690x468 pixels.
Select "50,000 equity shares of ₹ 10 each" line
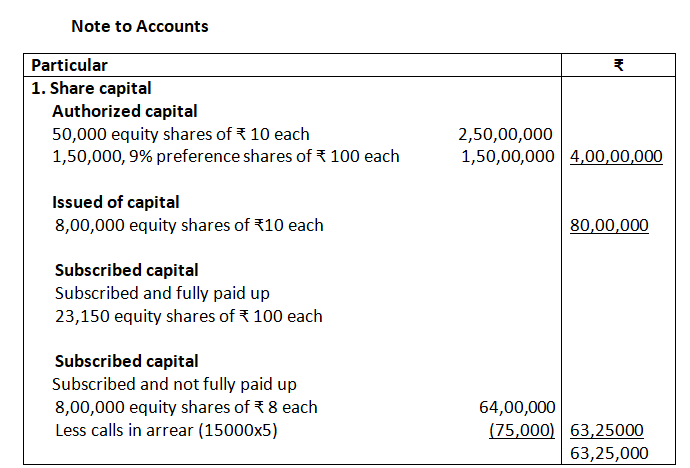tap(181, 134)
